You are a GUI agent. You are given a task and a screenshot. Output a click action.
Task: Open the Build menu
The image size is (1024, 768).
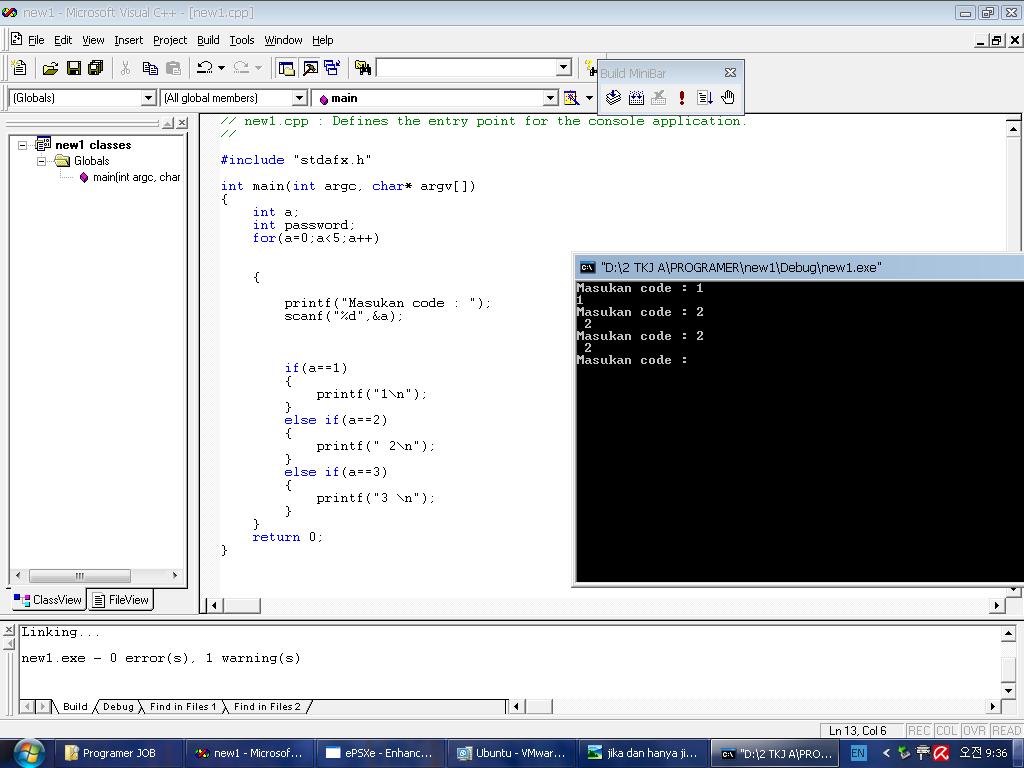click(x=208, y=40)
